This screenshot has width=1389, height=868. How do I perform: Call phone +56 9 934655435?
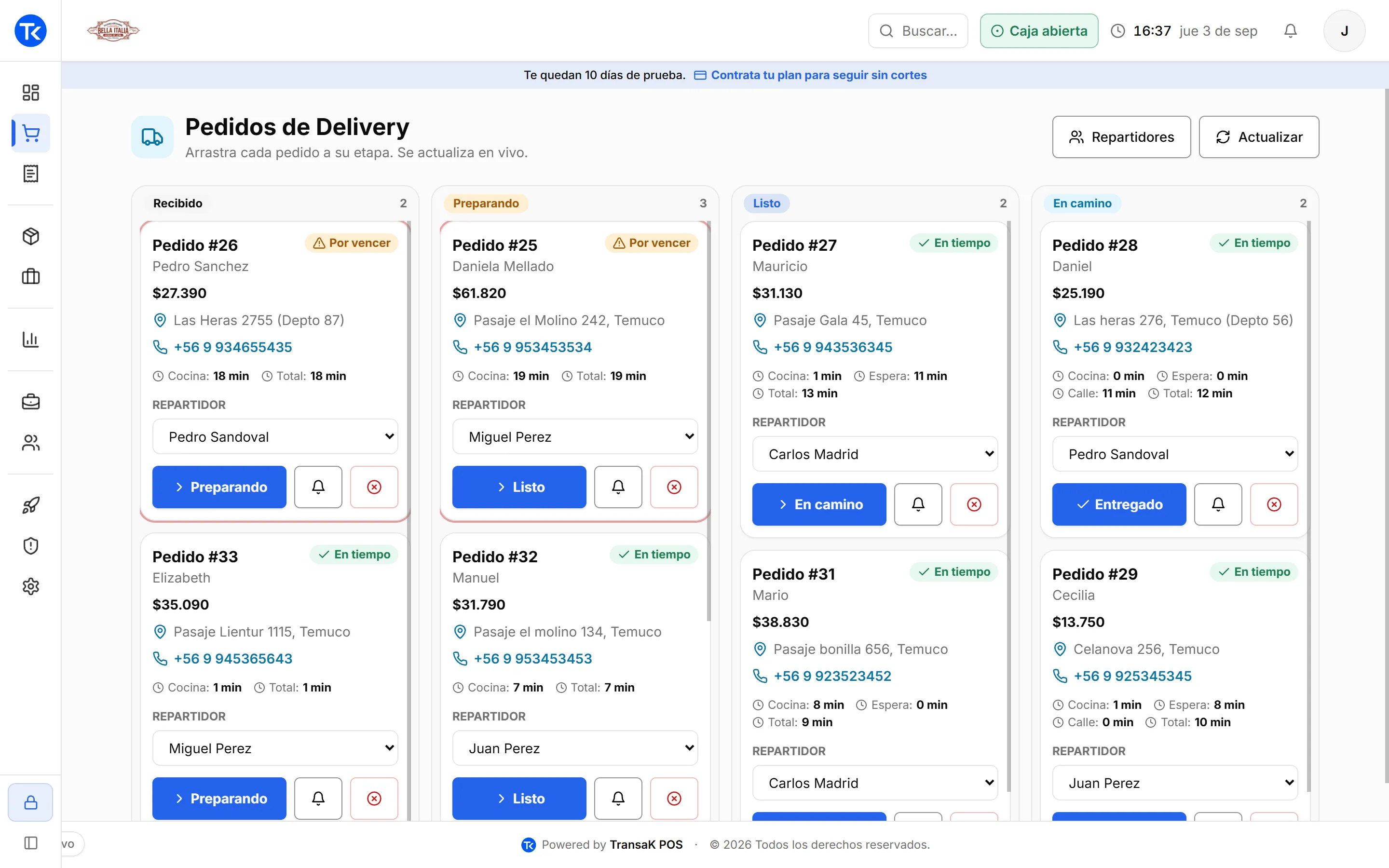(x=232, y=347)
